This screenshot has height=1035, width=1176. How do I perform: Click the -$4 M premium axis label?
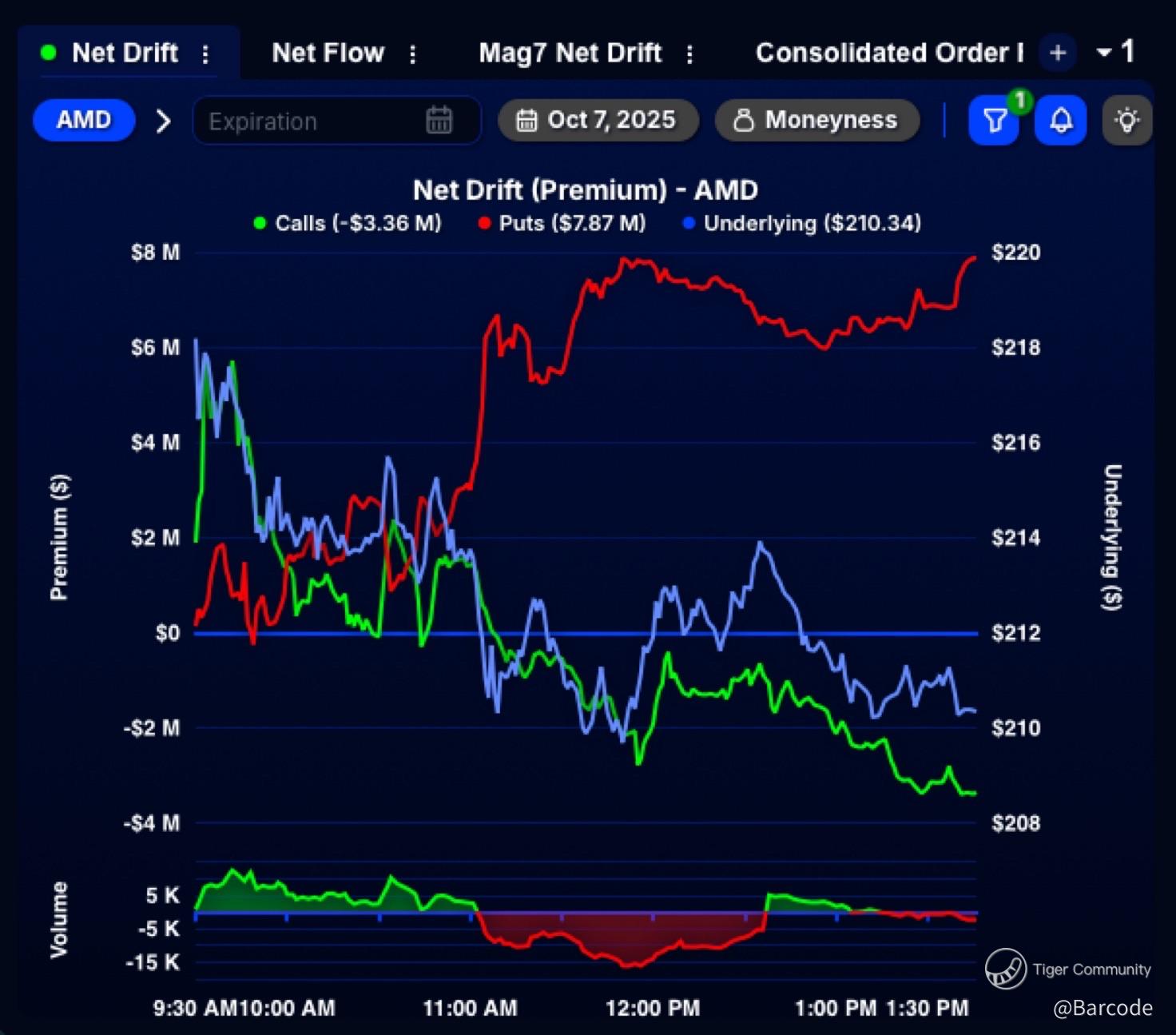[x=152, y=823]
